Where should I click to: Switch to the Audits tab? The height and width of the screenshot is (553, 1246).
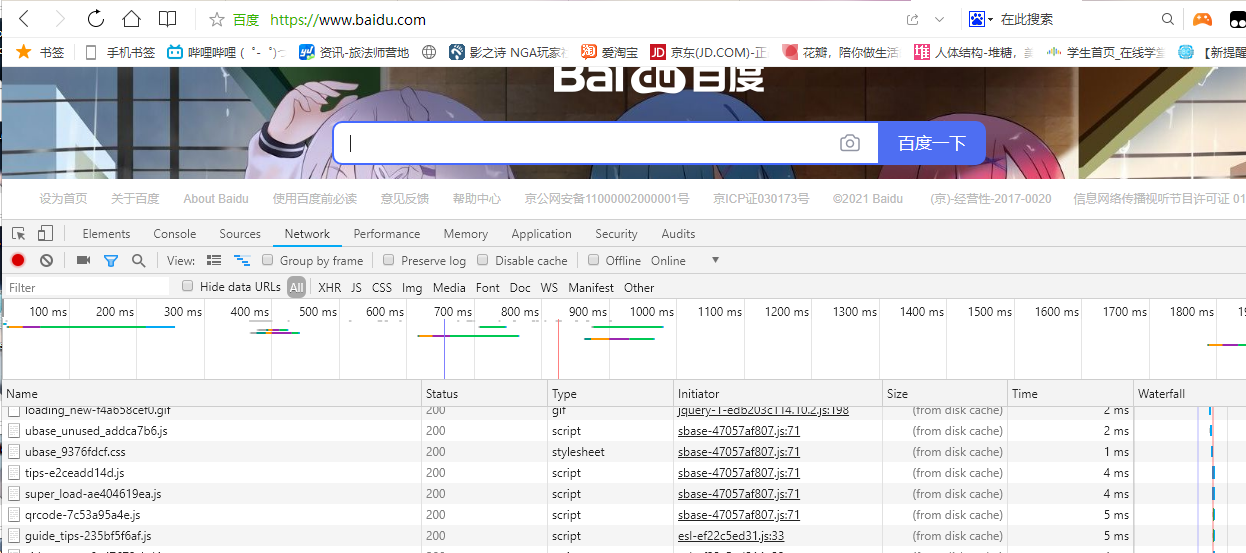tap(678, 234)
